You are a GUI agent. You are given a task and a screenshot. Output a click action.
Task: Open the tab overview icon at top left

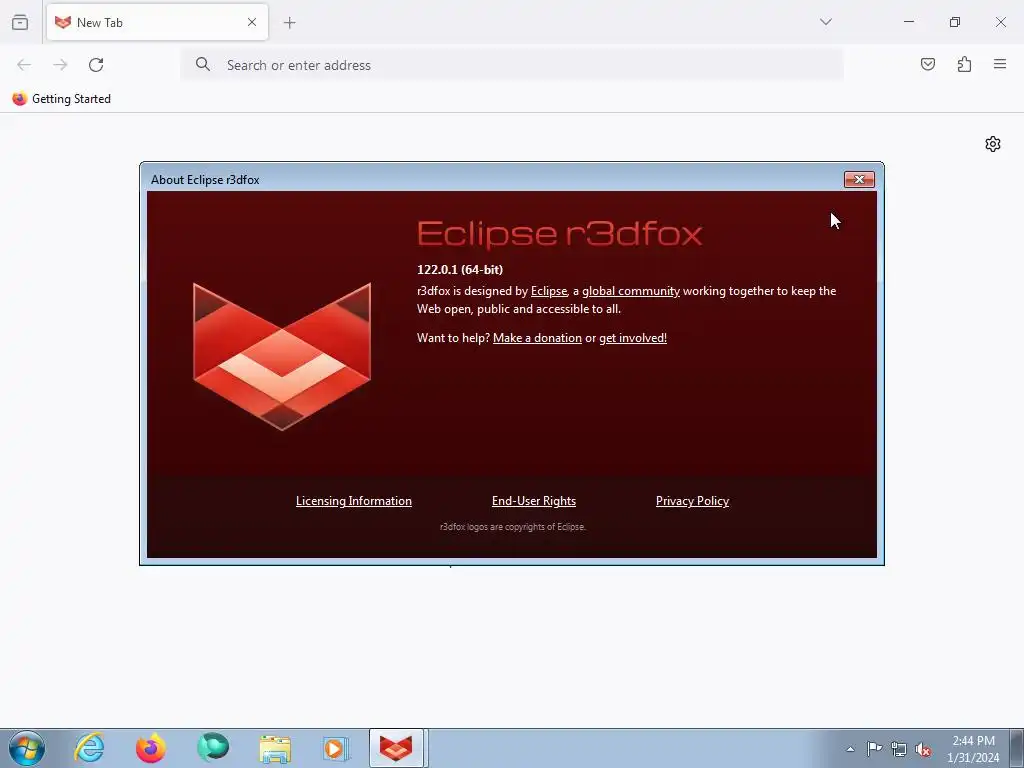click(20, 22)
